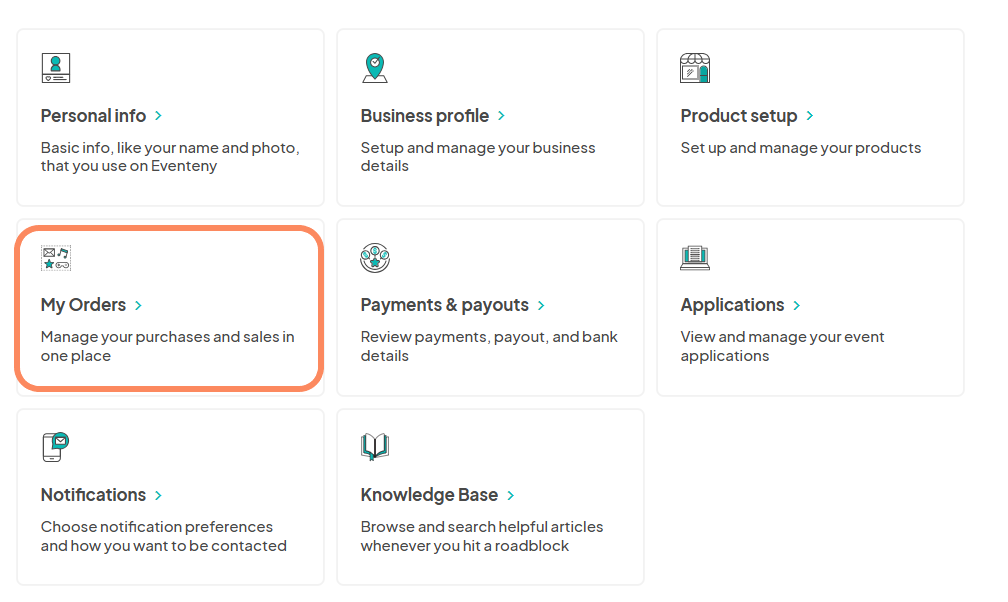This screenshot has height=602, width=1008.
Task: Expand the Payments & payouts chevron
Action: [x=540, y=306]
